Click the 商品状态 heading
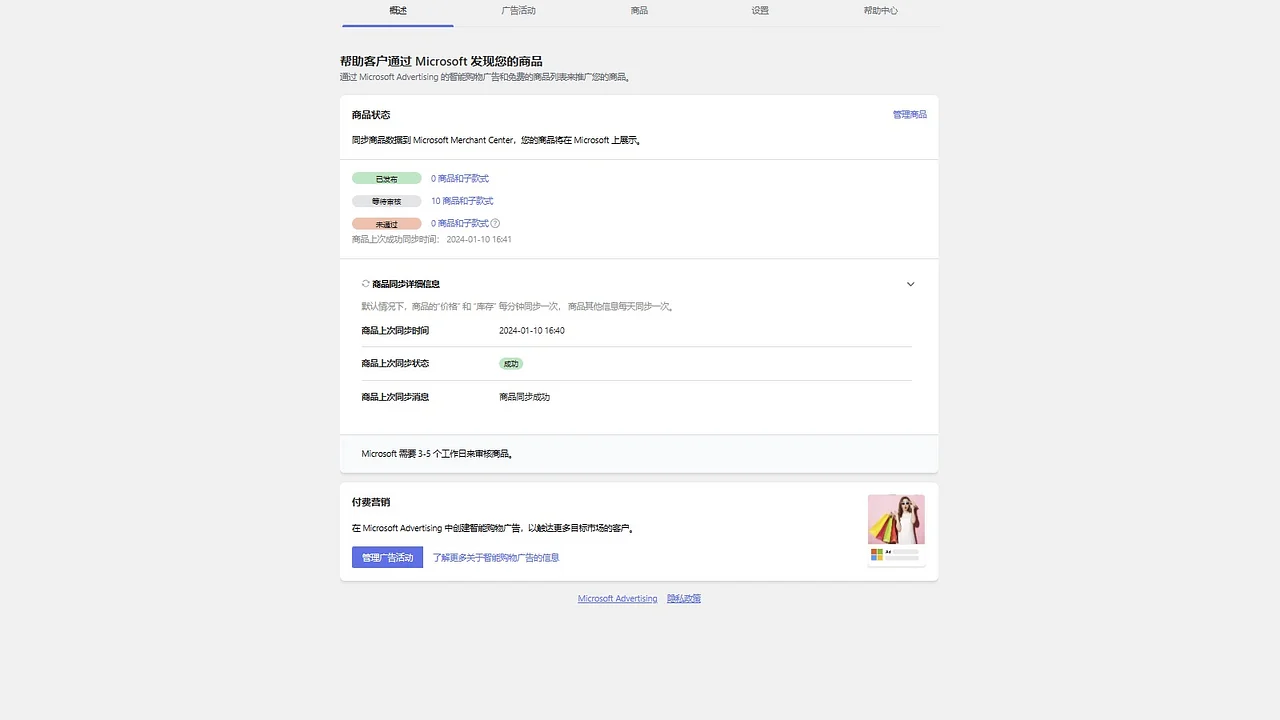 371,115
